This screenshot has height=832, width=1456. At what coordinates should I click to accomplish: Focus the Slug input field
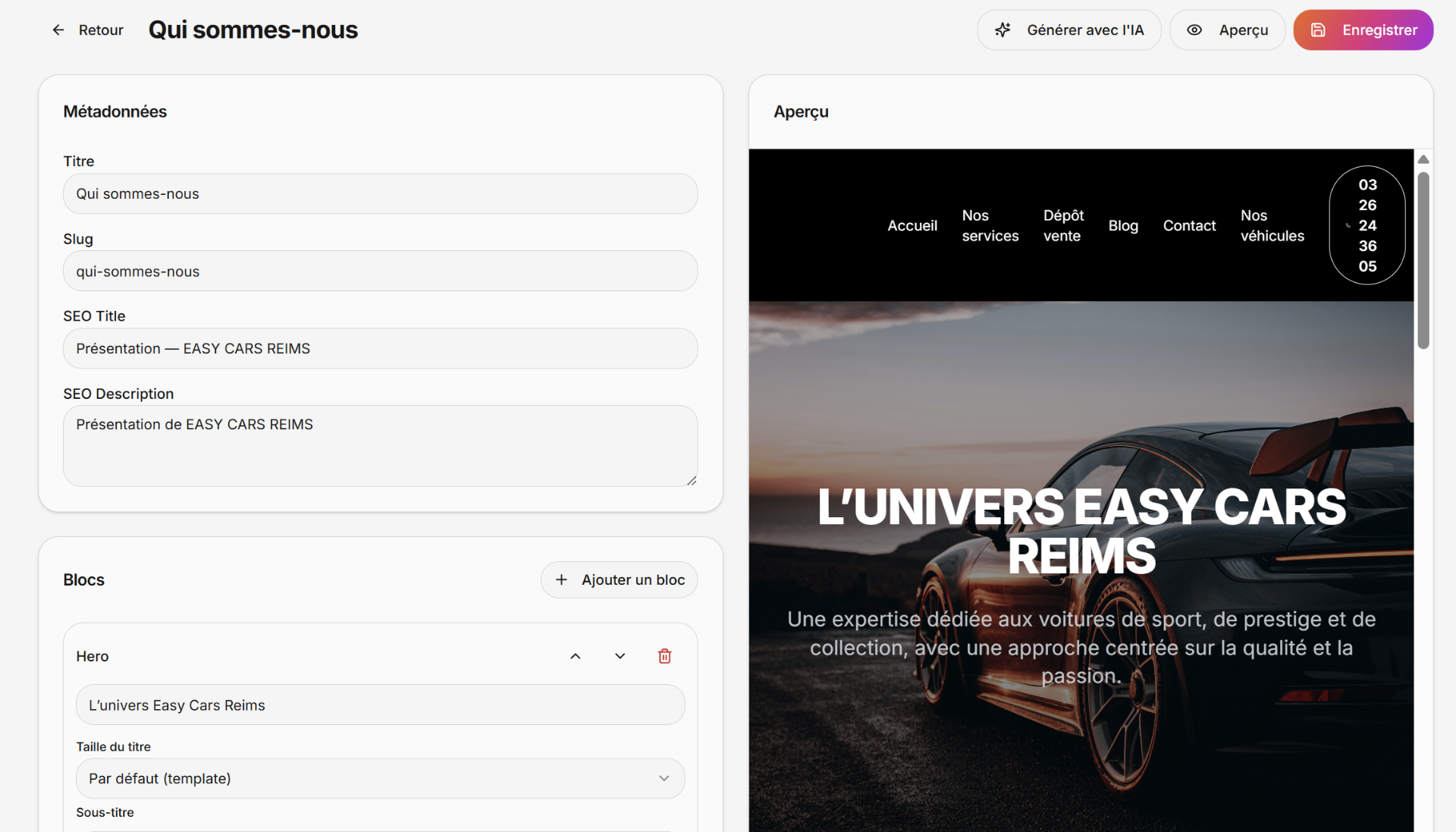tap(380, 271)
